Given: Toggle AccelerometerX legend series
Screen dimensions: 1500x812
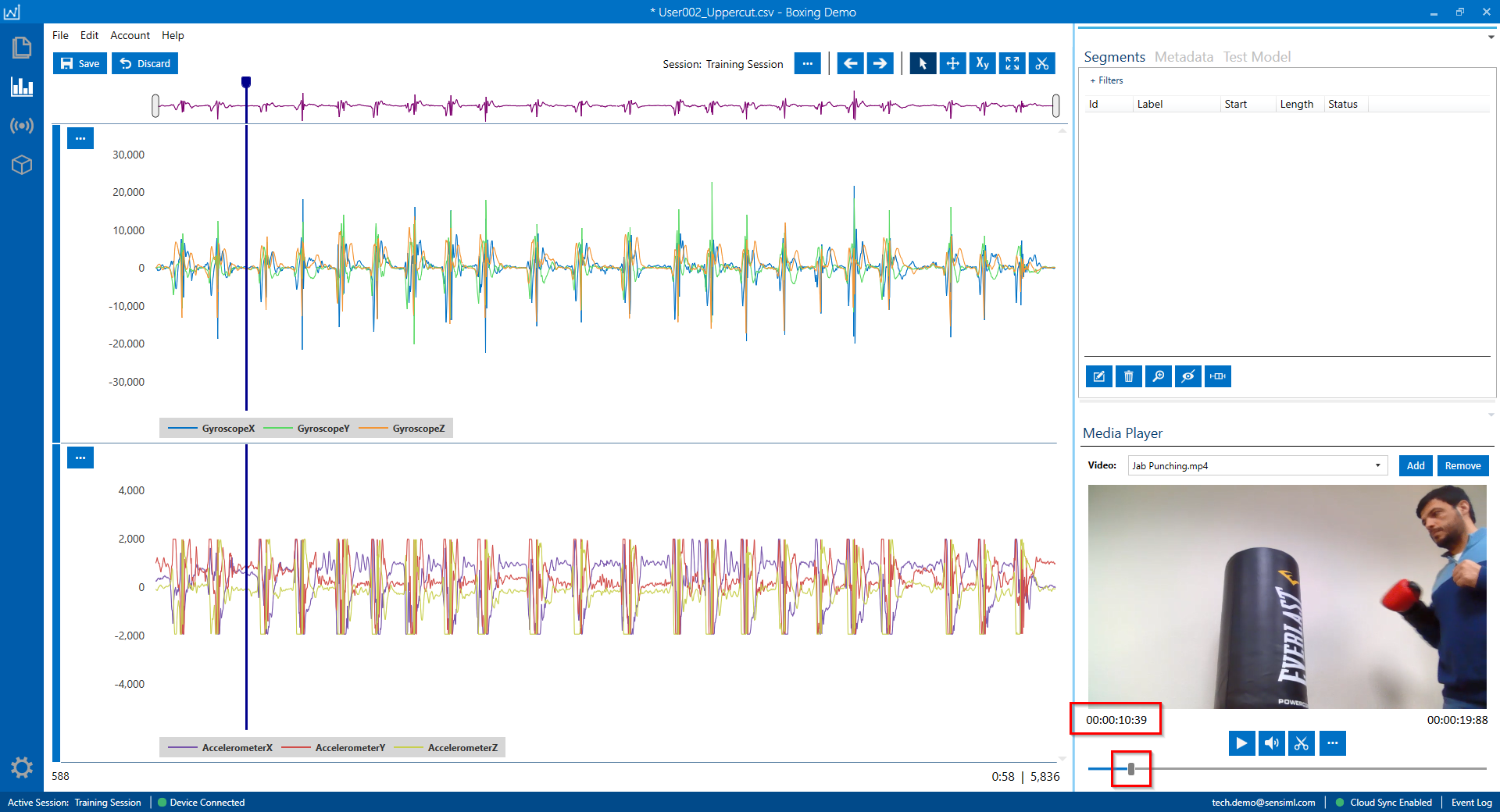Looking at the screenshot, I should pos(220,748).
